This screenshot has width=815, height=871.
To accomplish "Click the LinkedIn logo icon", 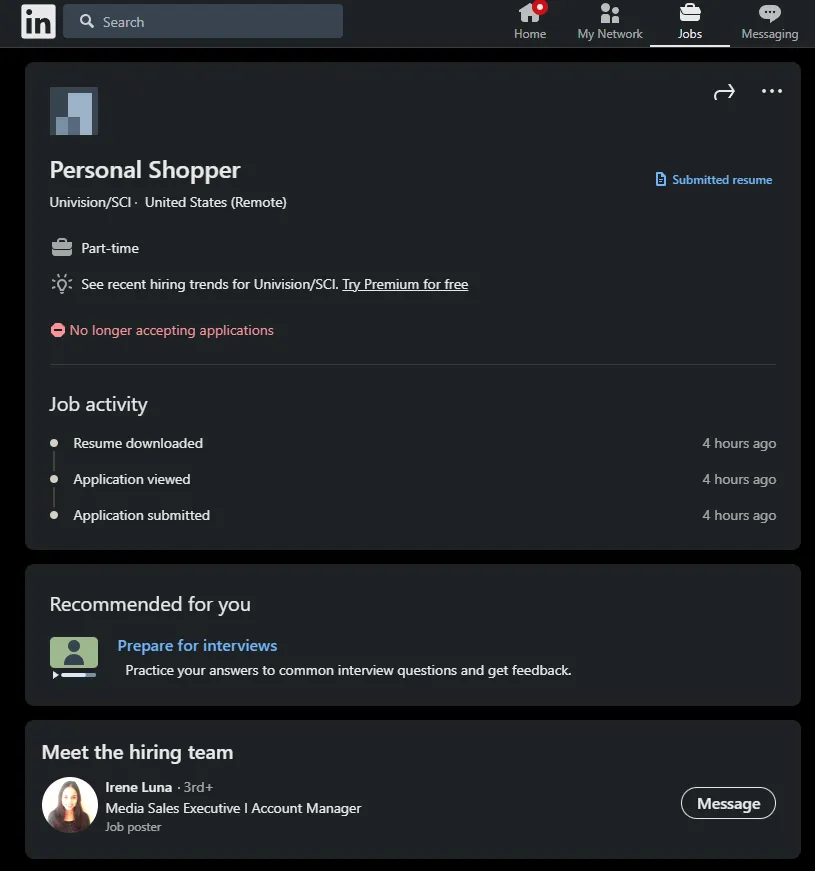I will (38, 22).
